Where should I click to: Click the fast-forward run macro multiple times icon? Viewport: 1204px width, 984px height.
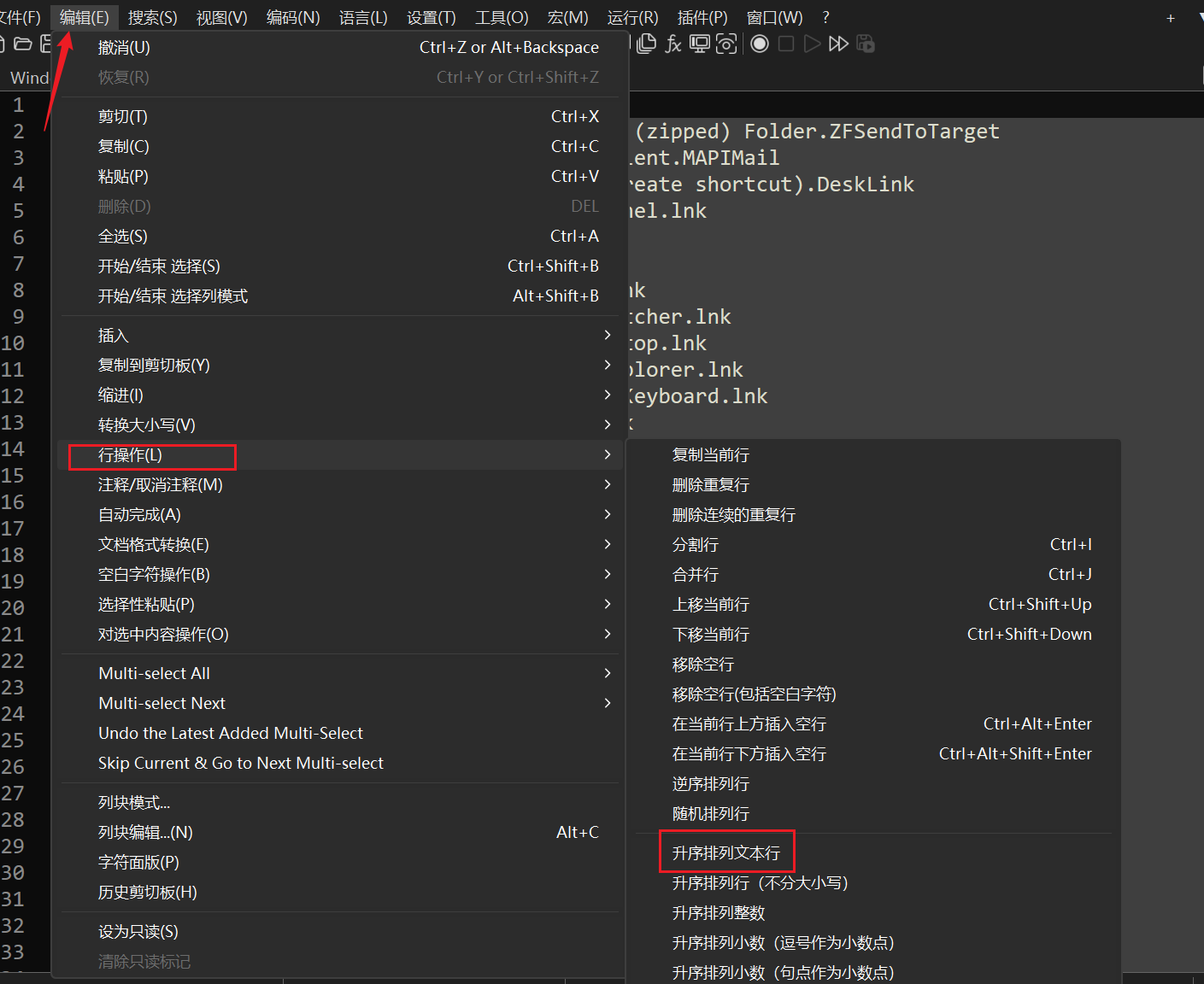point(838,44)
